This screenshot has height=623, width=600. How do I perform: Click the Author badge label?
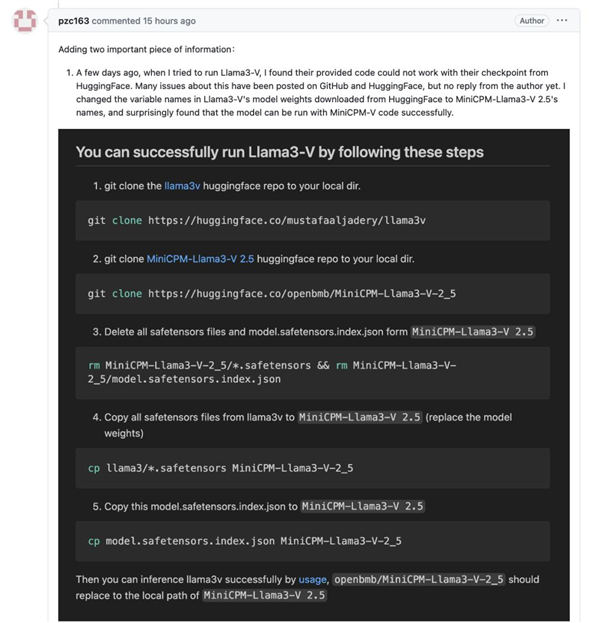click(x=531, y=20)
